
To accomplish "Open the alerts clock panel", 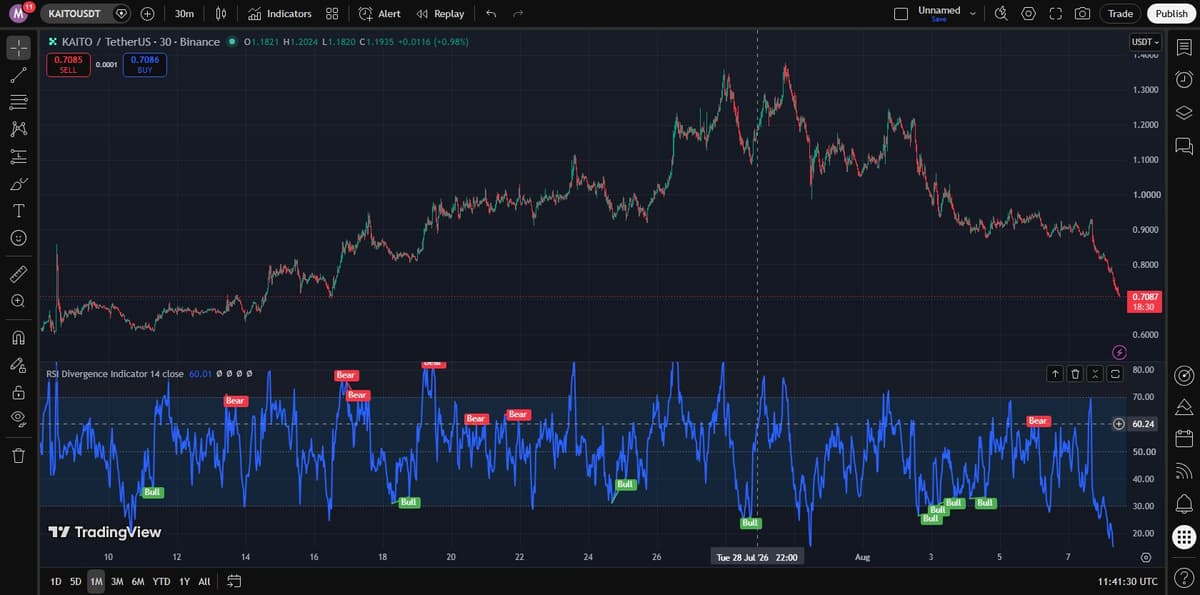I will [x=1184, y=80].
